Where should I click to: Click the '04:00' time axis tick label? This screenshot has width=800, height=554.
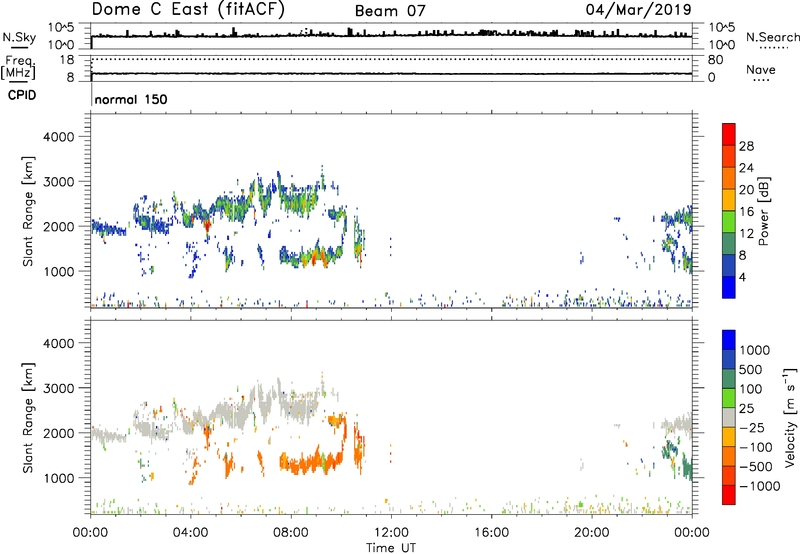coord(190,533)
